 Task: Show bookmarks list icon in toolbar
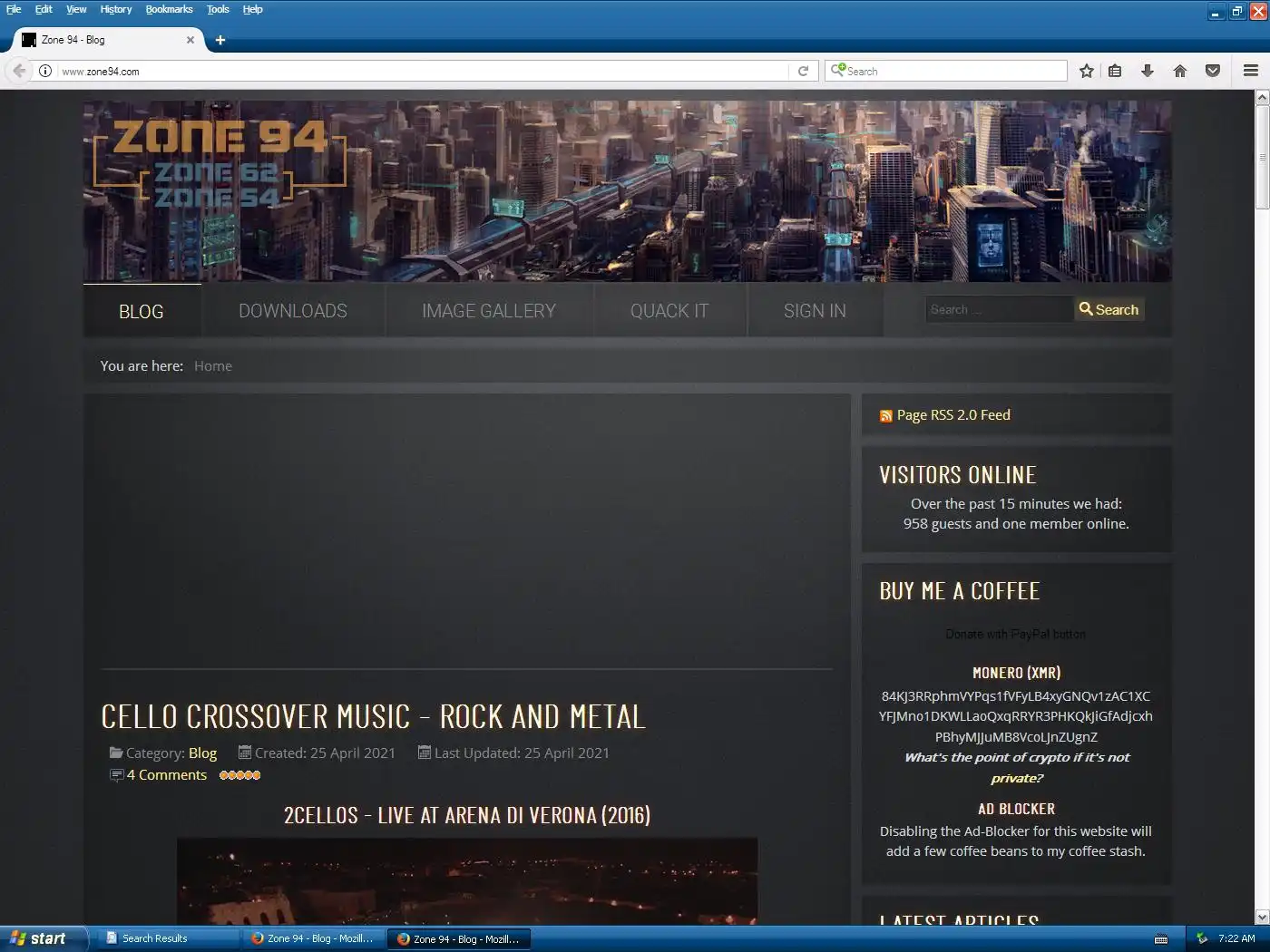tap(1115, 71)
